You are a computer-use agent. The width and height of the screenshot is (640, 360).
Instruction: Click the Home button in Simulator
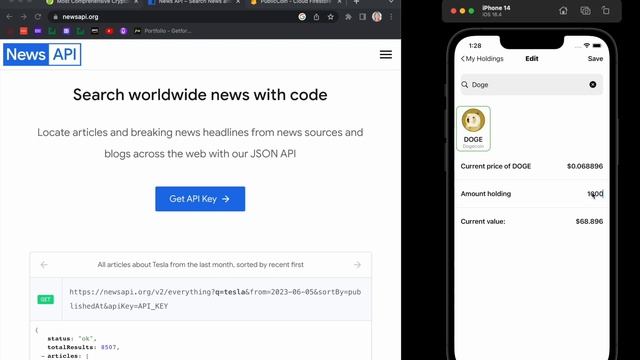(x=563, y=11)
